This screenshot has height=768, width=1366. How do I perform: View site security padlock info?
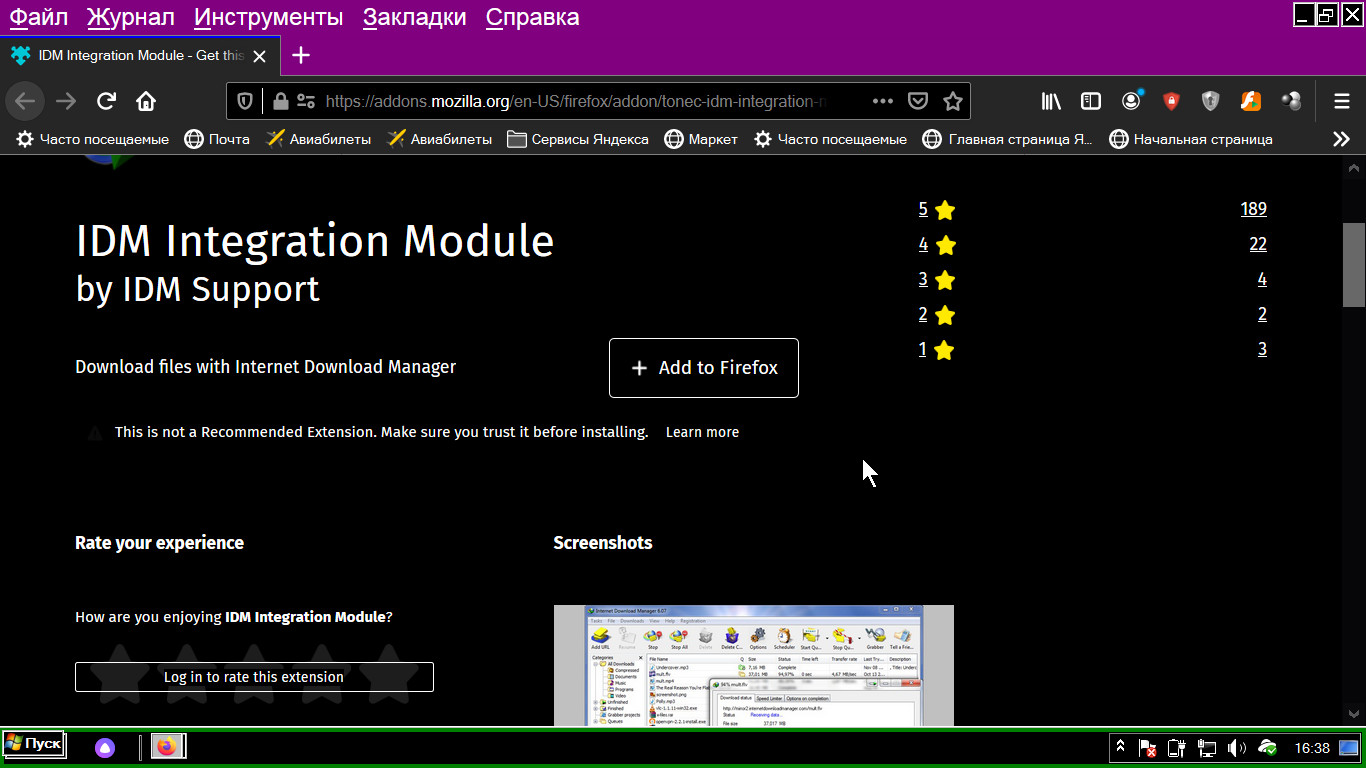[280, 101]
